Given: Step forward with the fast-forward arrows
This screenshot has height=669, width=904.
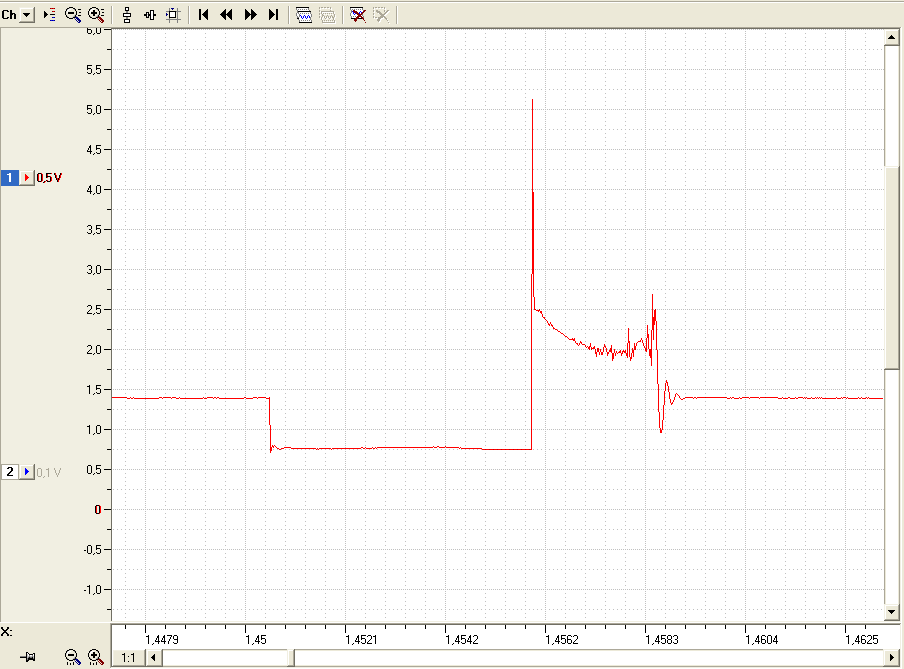Looking at the screenshot, I should point(250,15).
